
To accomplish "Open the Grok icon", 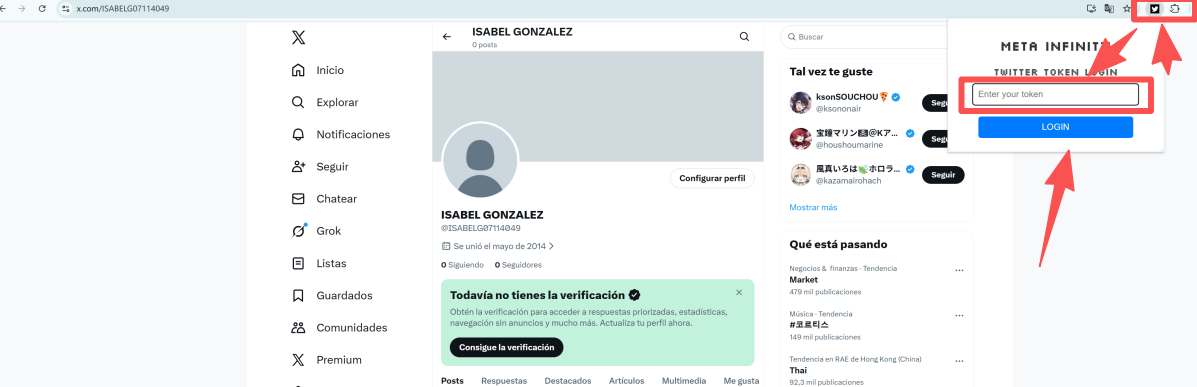I will click(298, 231).
